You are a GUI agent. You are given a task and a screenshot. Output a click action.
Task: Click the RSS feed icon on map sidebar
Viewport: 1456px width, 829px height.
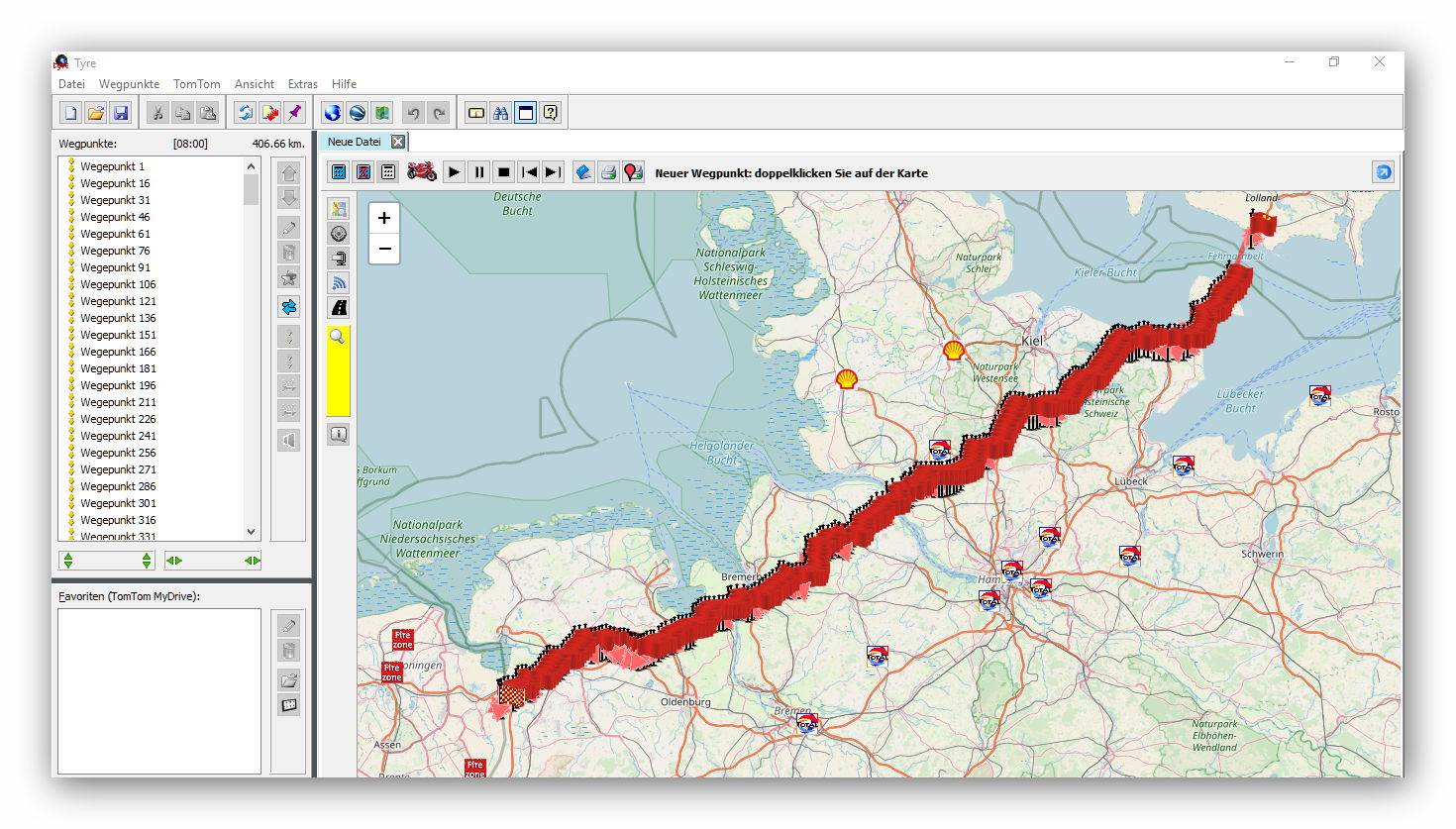click(339, 283)
